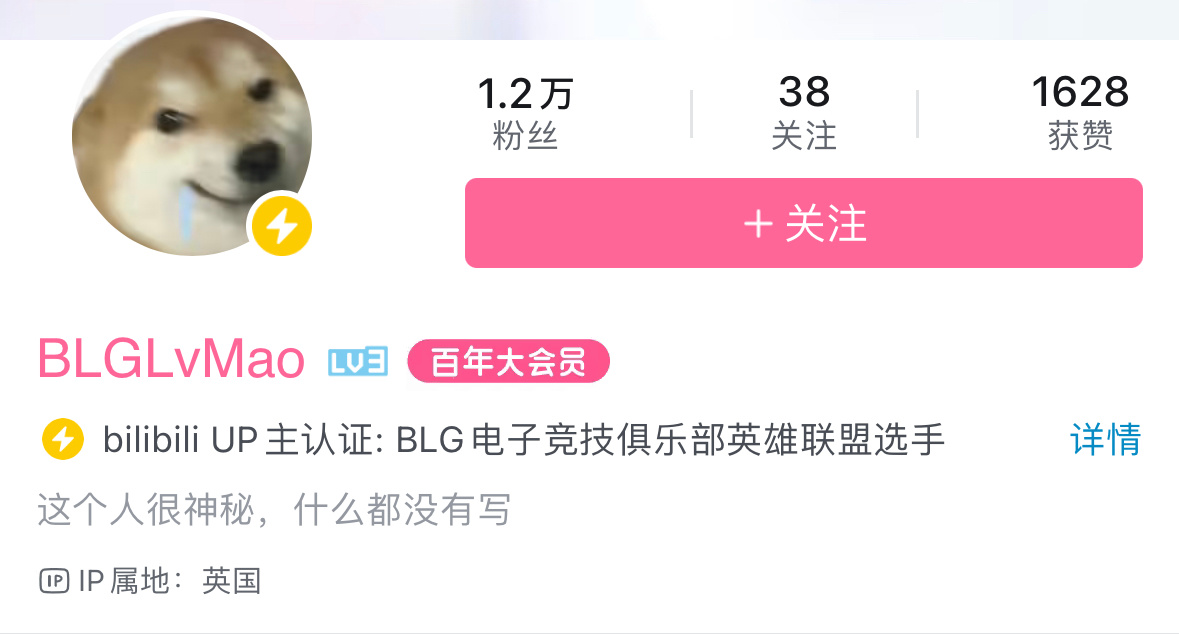1179x640 pixels.
Task: Click the 获赞 label under 1628
Action: [1080, 136]
